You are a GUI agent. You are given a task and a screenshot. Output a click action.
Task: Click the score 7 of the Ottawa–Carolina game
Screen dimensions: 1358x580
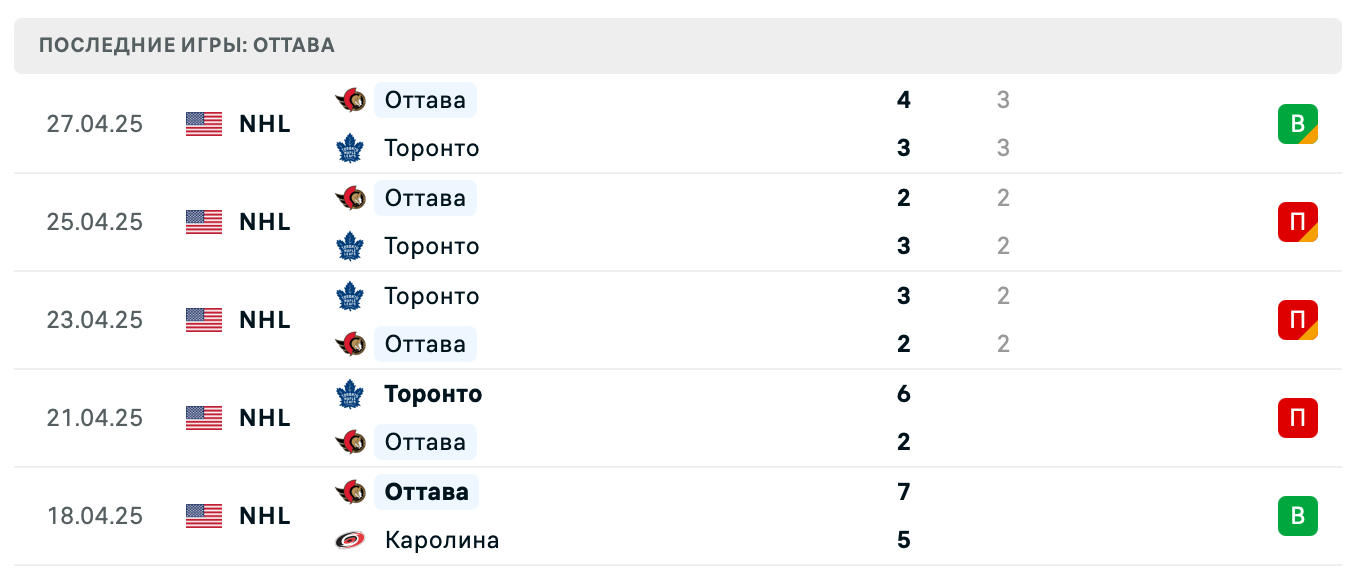tap(903, 491)
